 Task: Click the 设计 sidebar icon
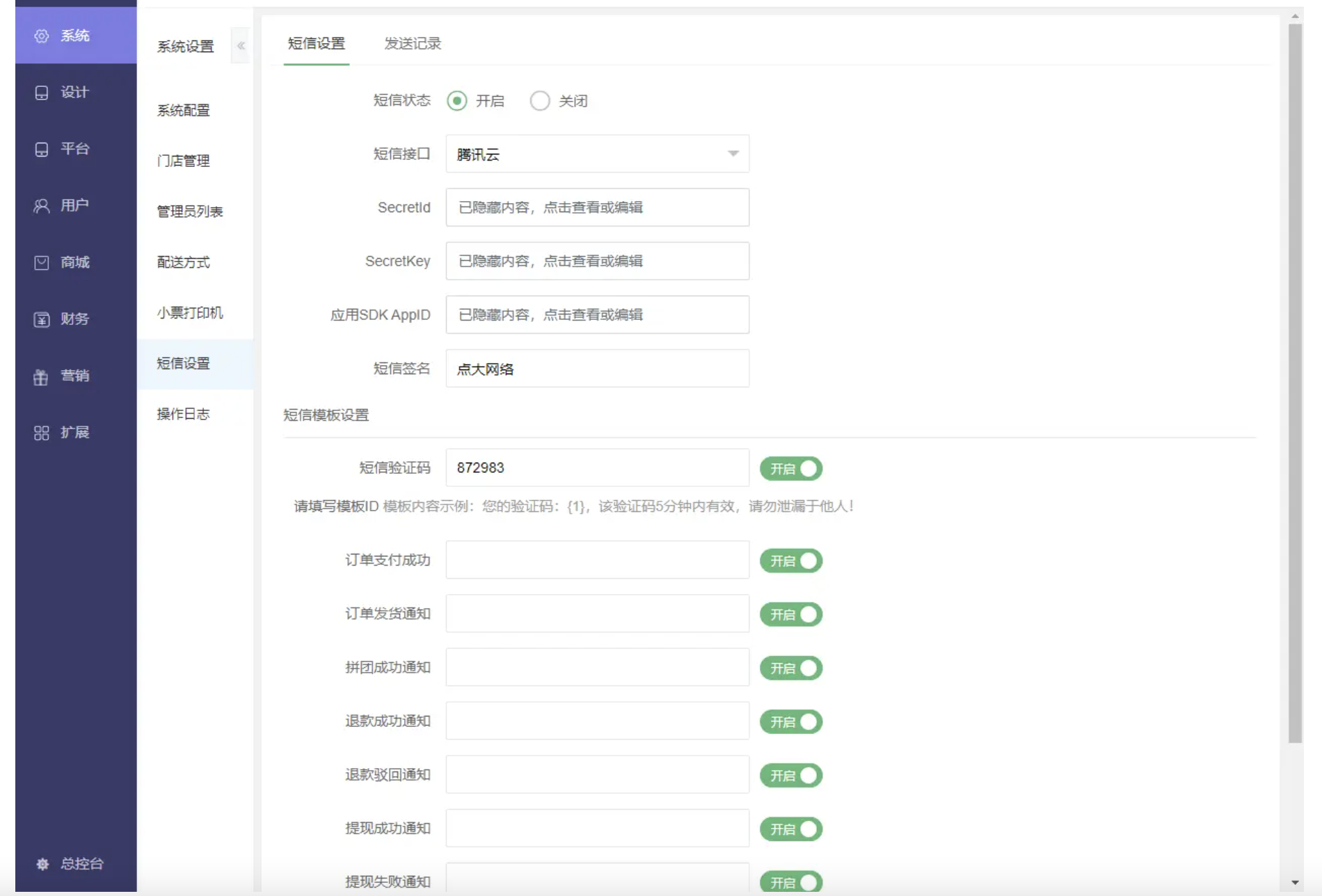click(x=42, y=93)
